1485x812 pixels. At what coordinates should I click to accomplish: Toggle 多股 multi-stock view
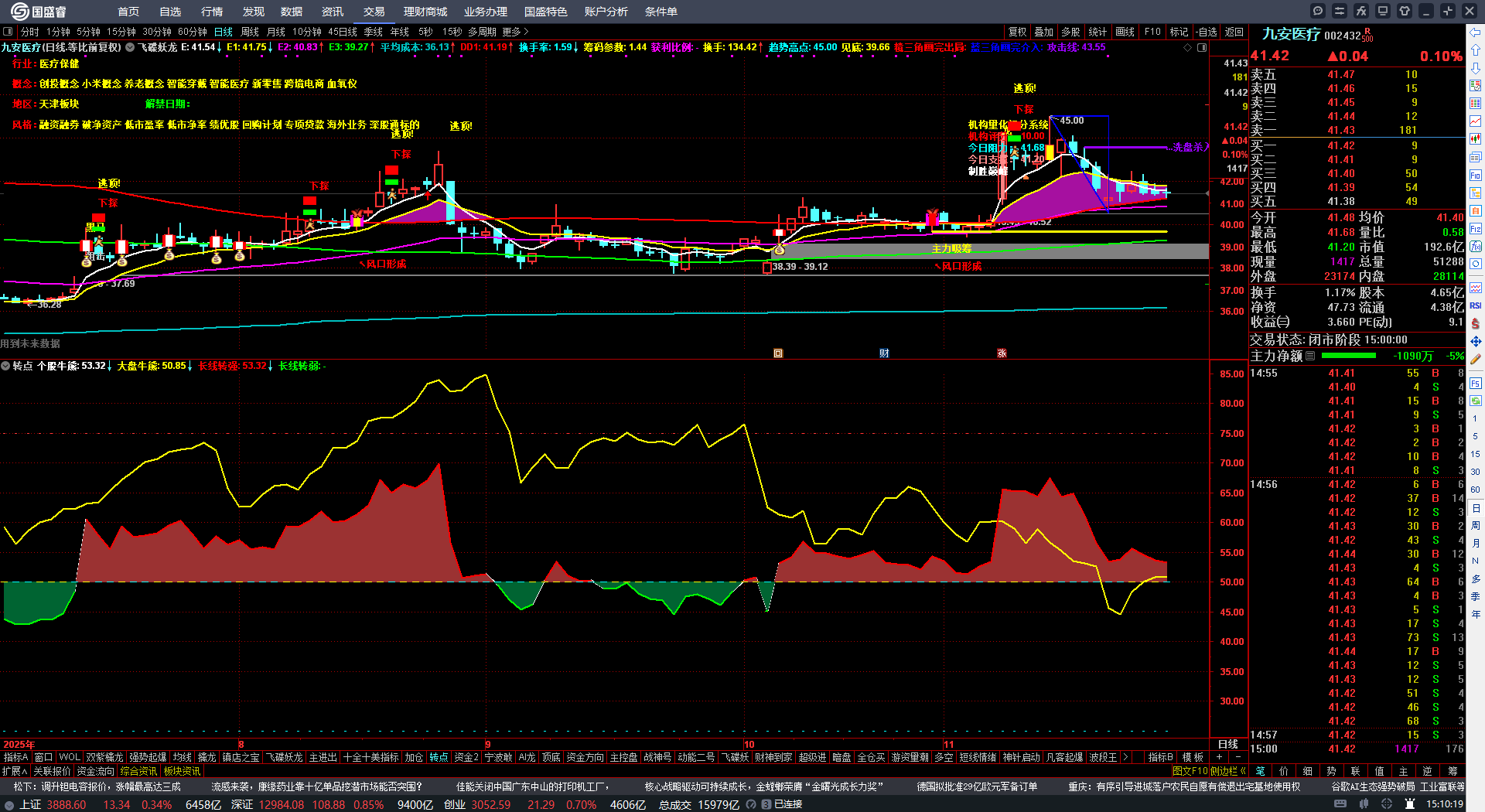tap(1070, 32)
